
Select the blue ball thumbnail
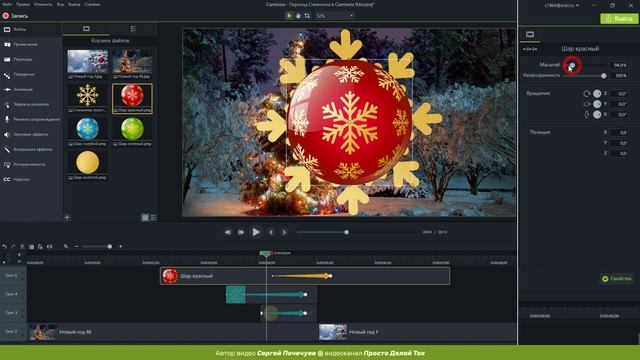click(x=88, y=129)
